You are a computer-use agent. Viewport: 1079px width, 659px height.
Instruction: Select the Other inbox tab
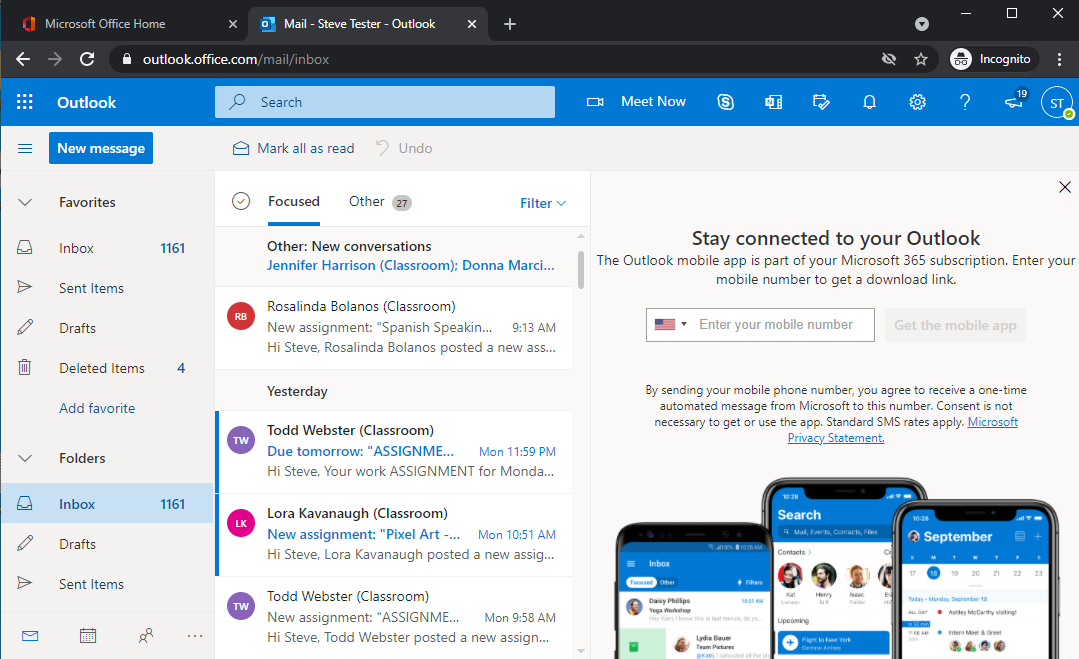coord(380,202)
